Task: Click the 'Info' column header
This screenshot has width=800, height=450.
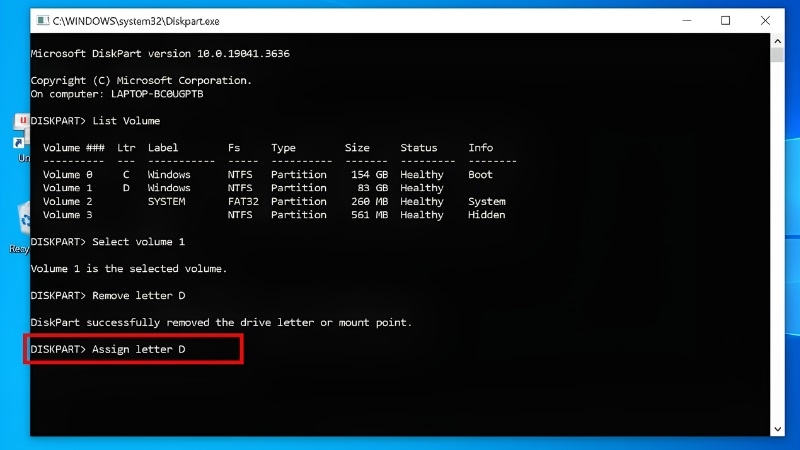Action: 481,148
